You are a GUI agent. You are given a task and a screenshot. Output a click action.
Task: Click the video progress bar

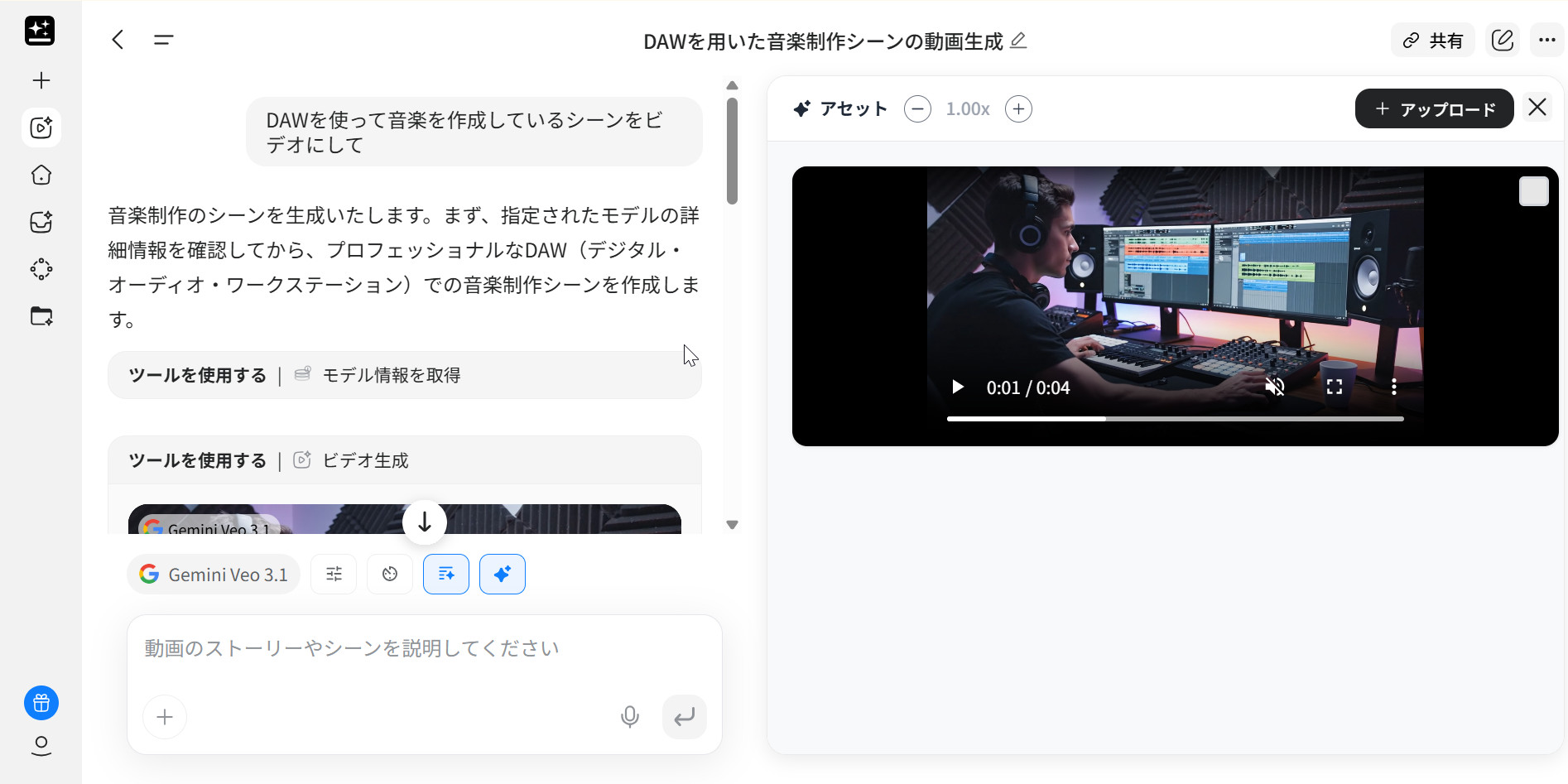click(1175, 419)
